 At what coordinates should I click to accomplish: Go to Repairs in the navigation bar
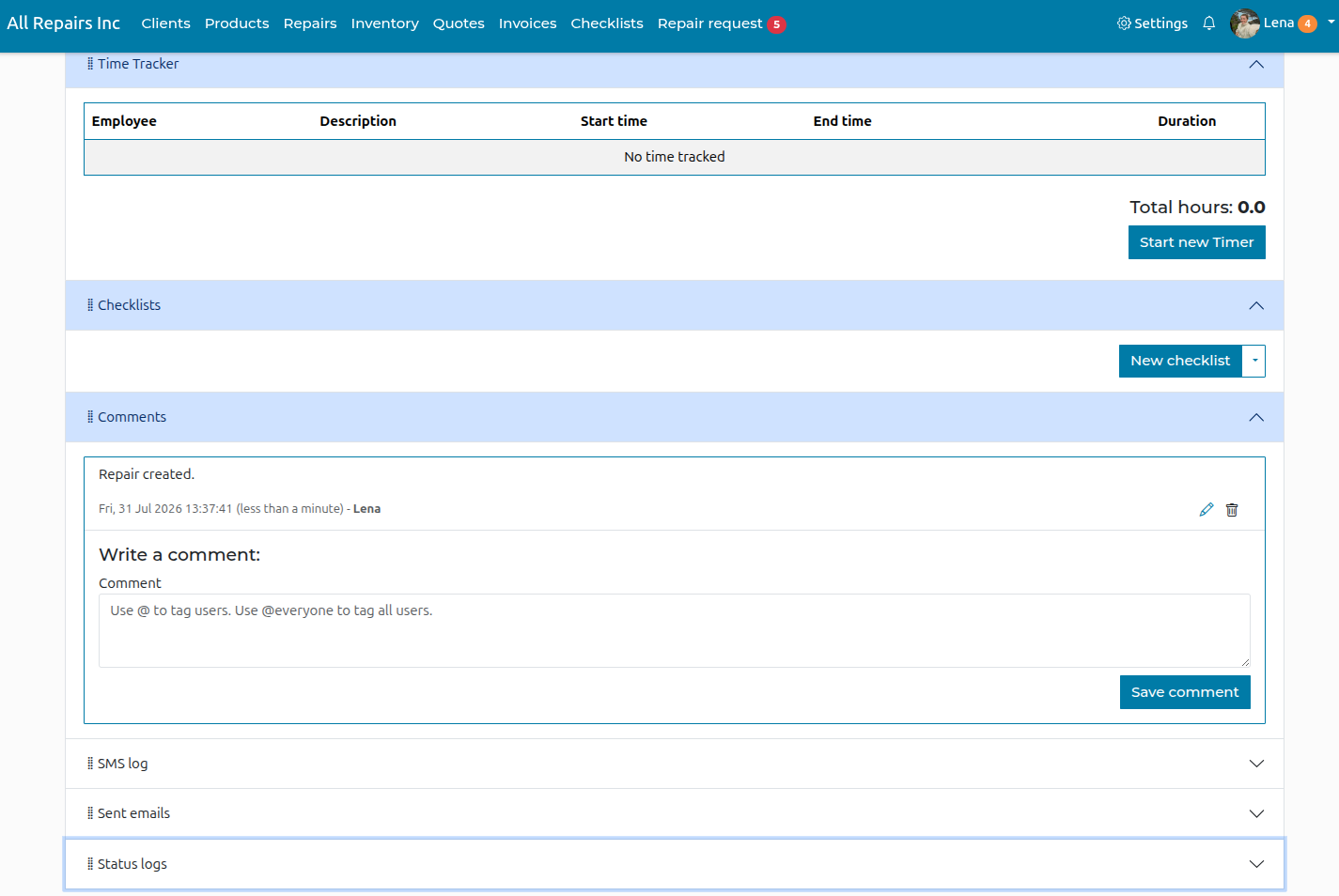(310, 23)
